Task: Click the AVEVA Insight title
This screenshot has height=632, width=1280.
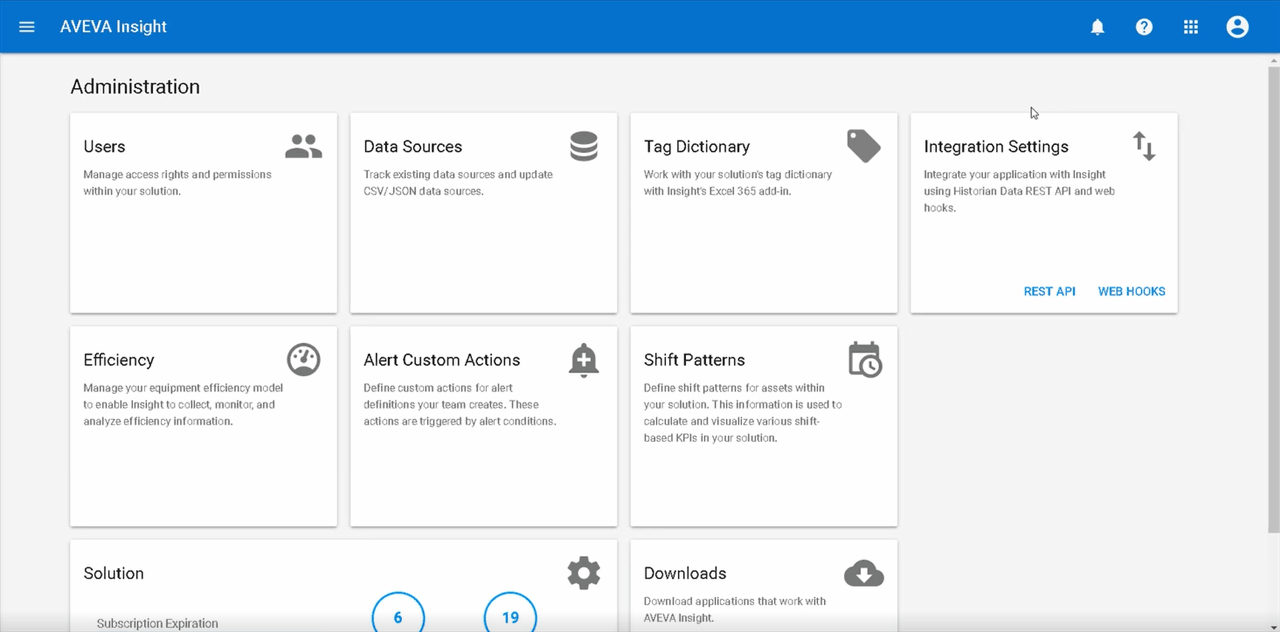Action: point(113,27)
